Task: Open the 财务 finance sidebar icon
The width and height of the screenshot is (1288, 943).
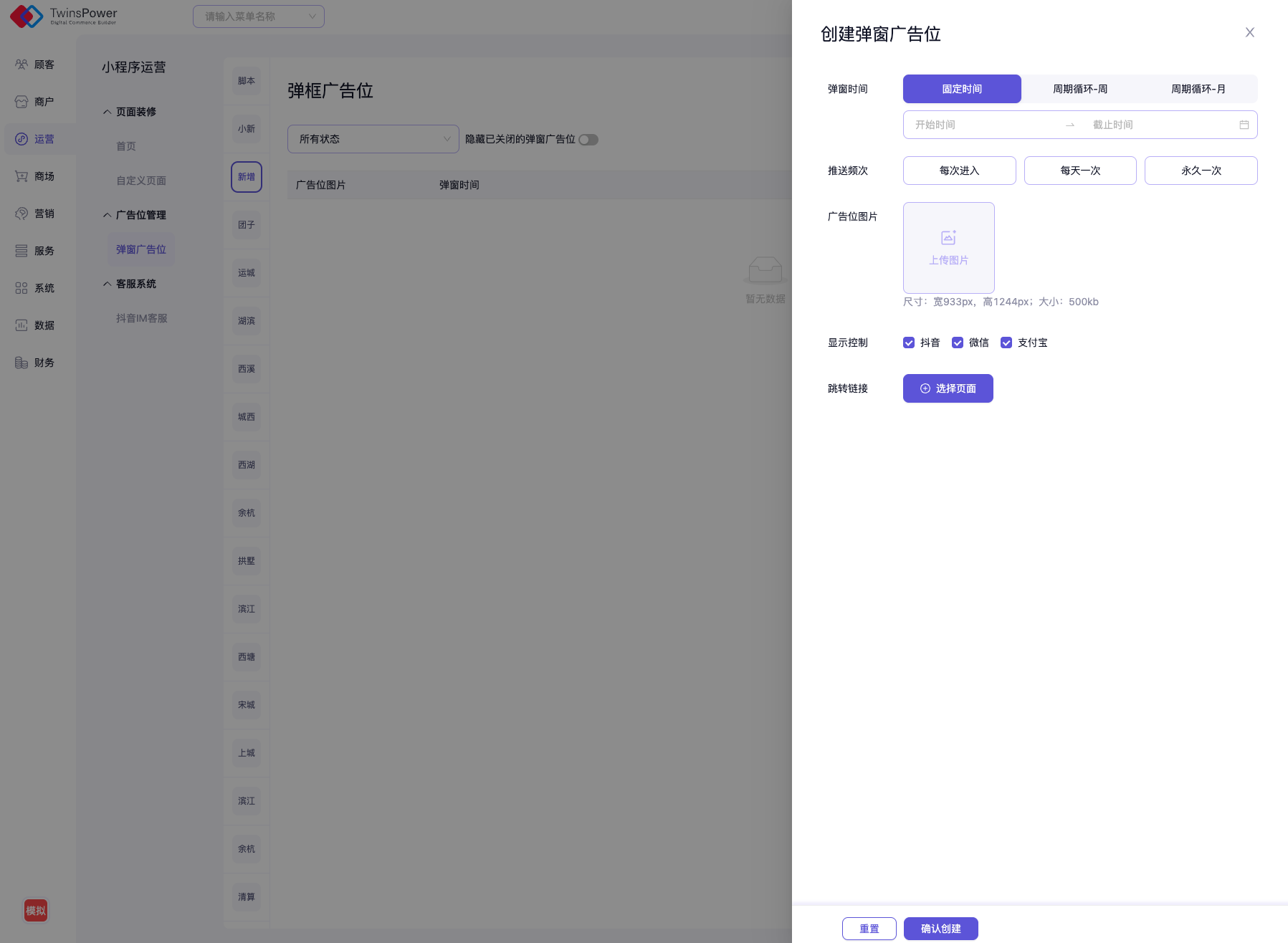Action: (22, 363)
